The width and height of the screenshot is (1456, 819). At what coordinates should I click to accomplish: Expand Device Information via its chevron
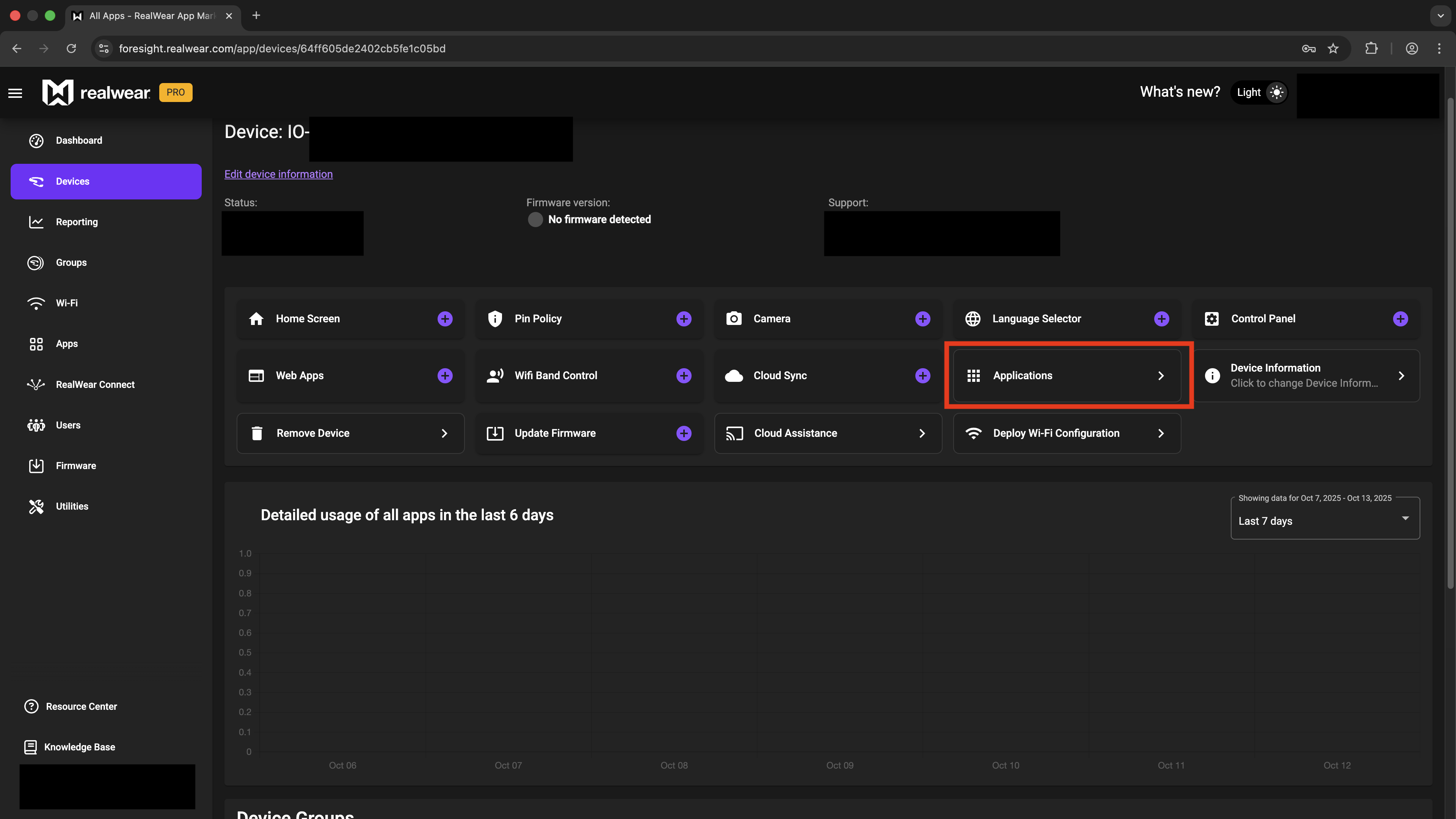[1401, 376]
